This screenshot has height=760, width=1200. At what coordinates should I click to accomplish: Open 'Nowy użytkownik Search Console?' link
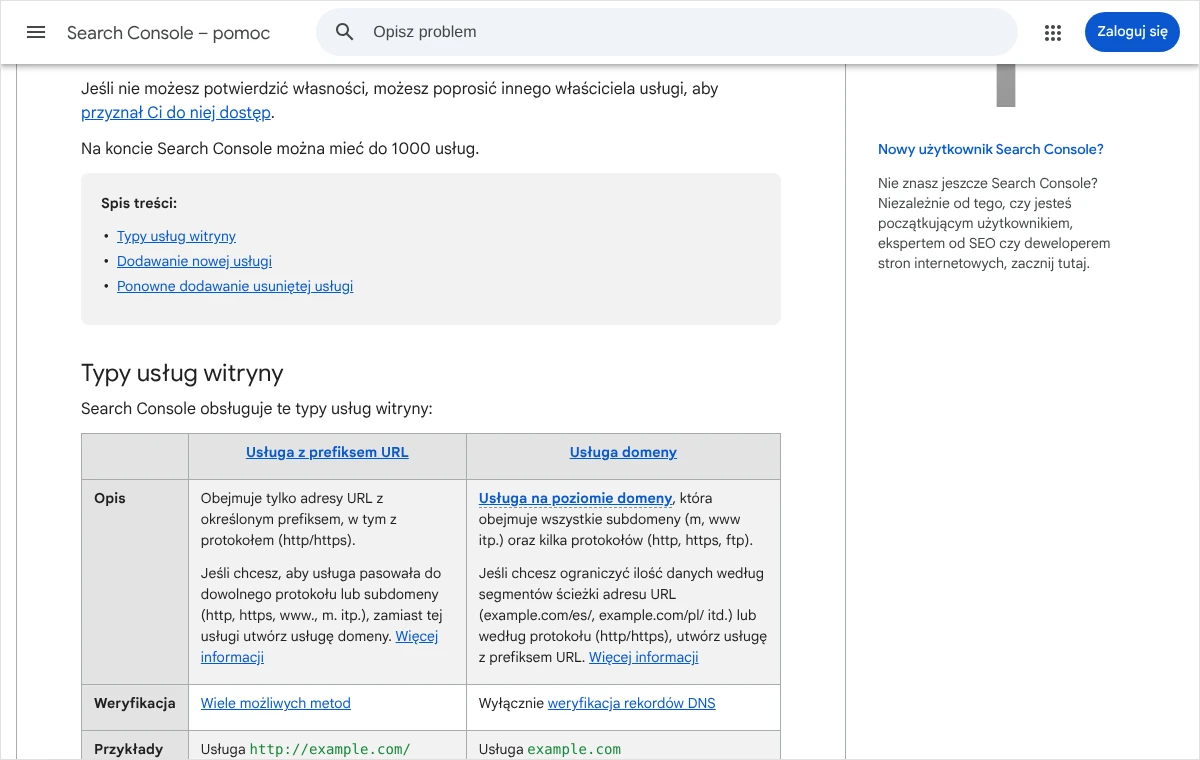click(x=991, y=149)
